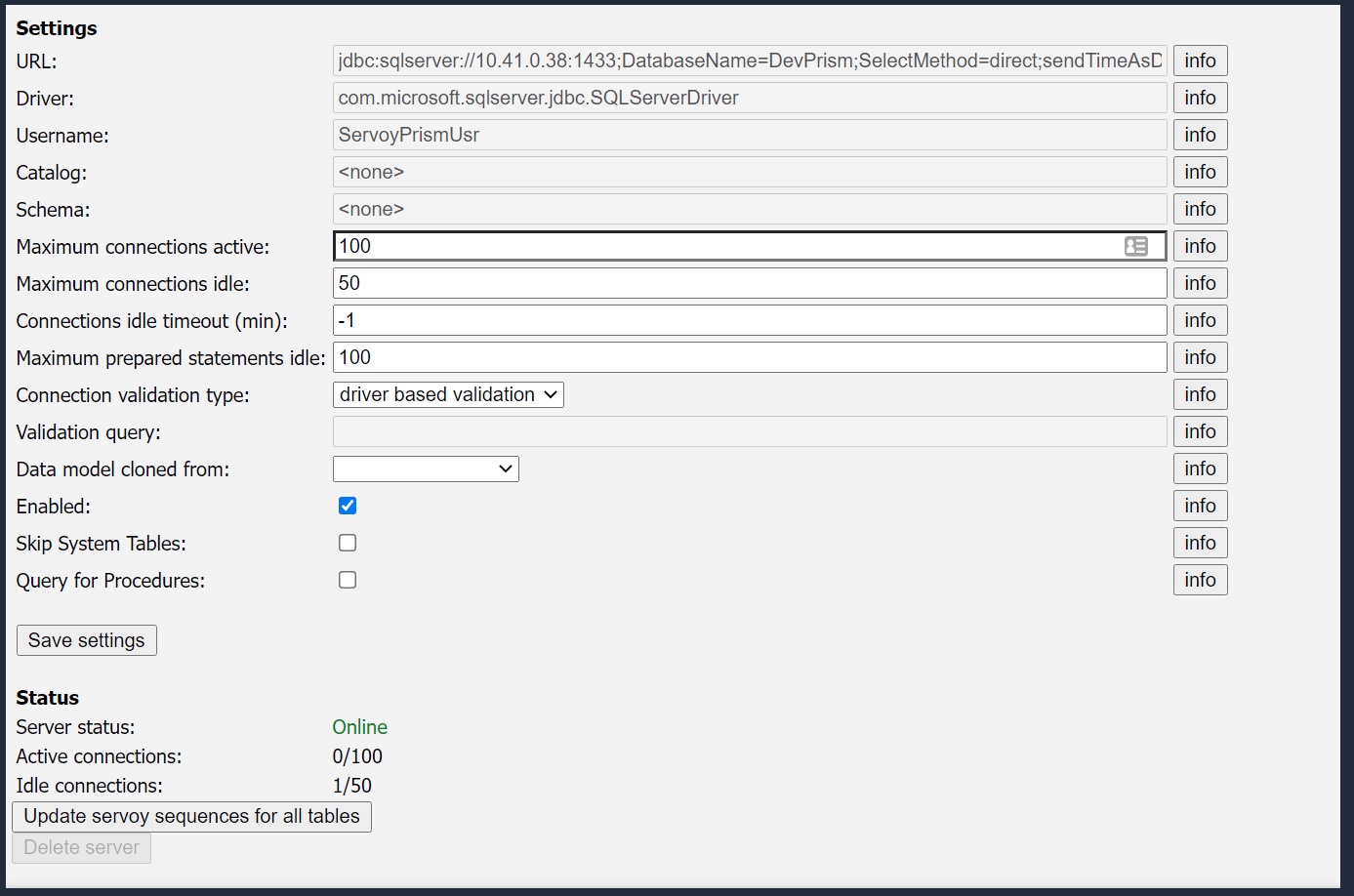Check the Skip System Tables checkbox
Image resolution: width=1354 pixels, height=896 pixels.
(x=348, y=543)
